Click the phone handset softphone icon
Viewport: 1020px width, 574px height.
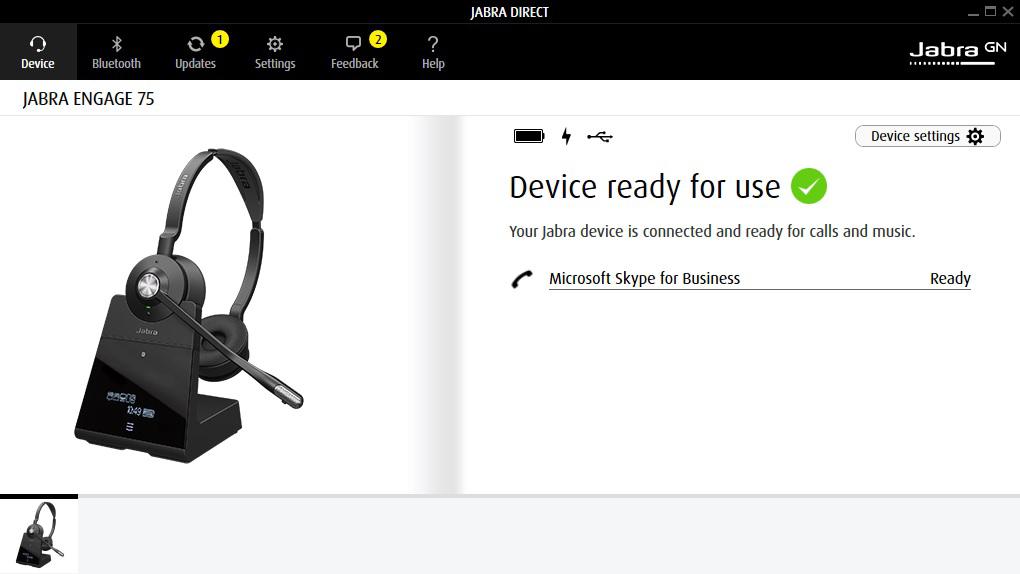pos(522,279)
